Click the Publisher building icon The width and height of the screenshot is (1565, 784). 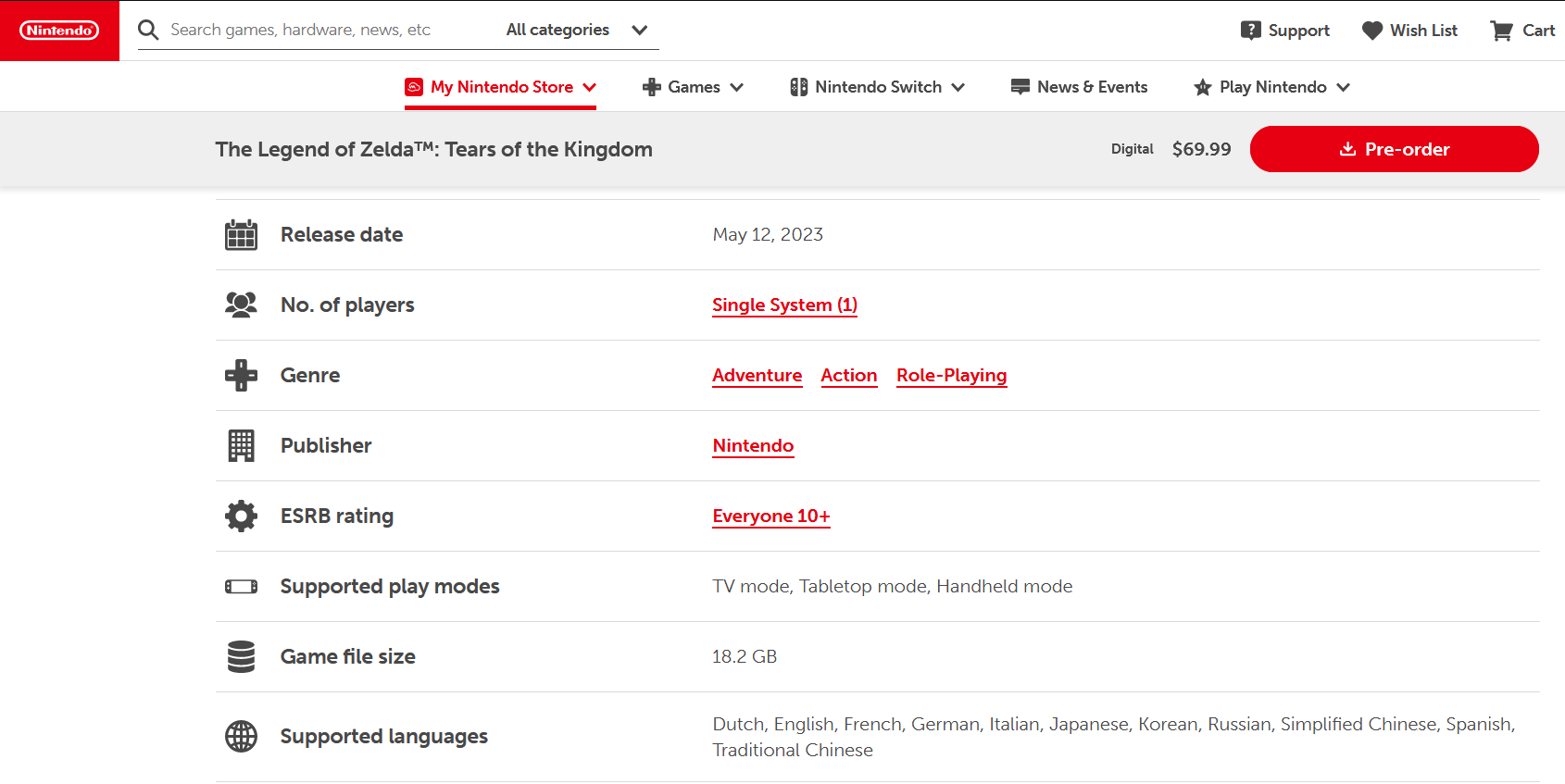pos(241,445)
